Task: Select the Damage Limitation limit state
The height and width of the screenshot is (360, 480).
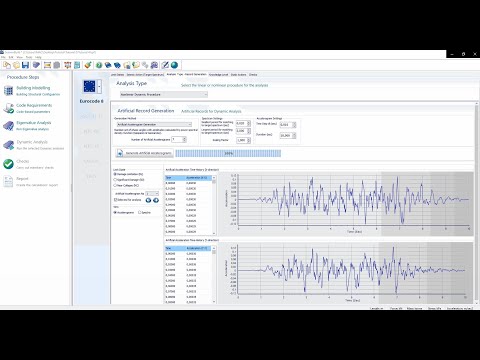Action: (128, 174)
